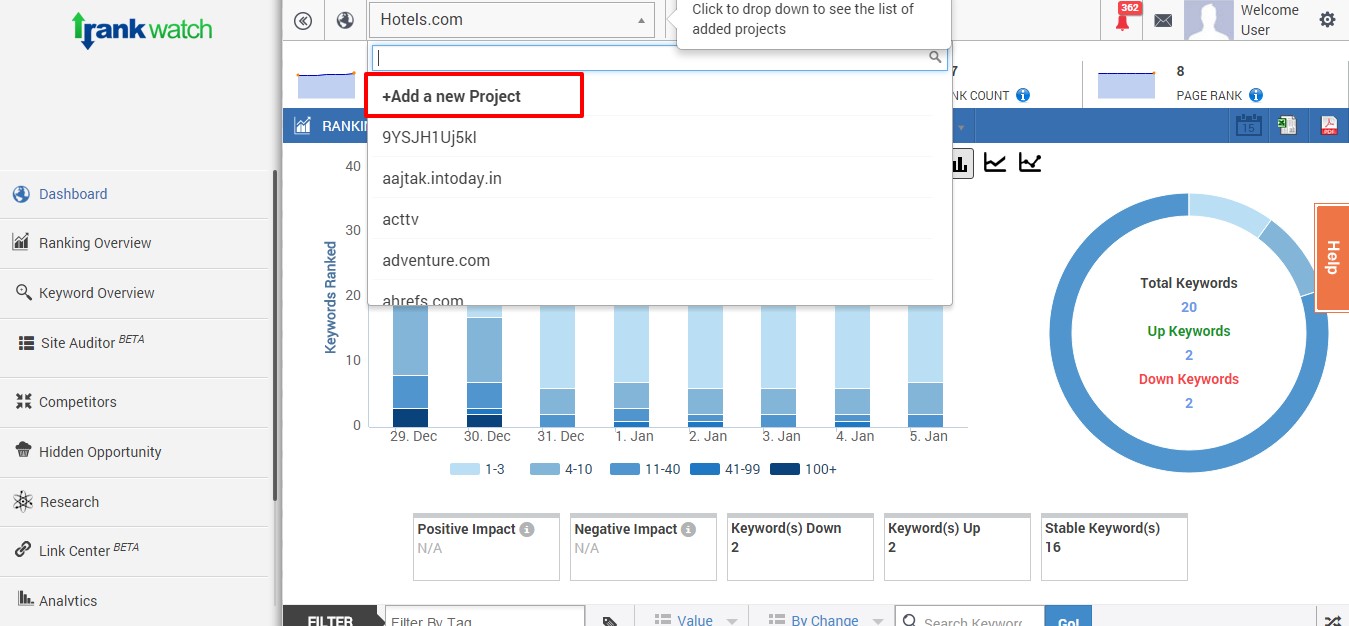Toggle the 1-3 legend series
This screenshot has height=626, width=1349.
(x=477, y=469)
